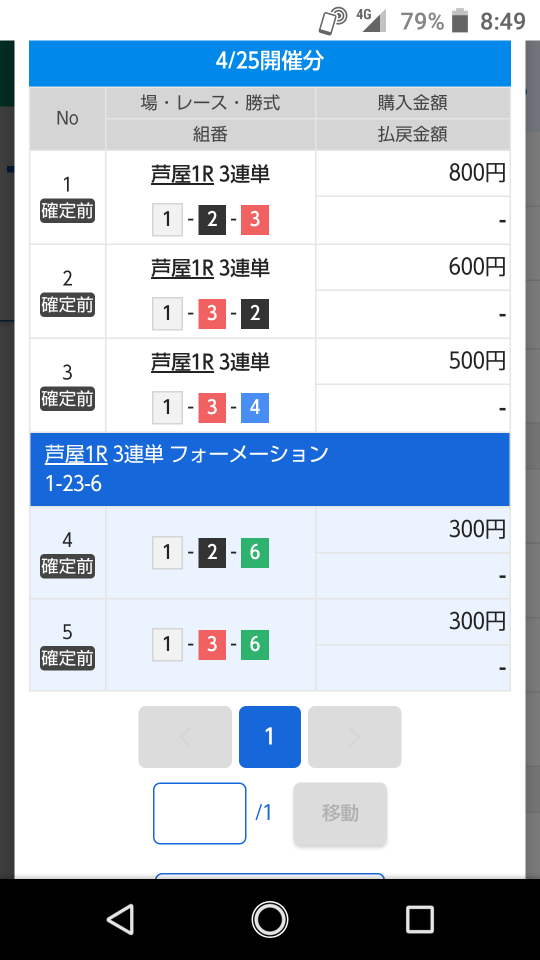Image resolution: width=540 pixels, height=960 pixels.
Task: Open 芦屋1R link in bet row 1
Action: (x=182, y=174)
